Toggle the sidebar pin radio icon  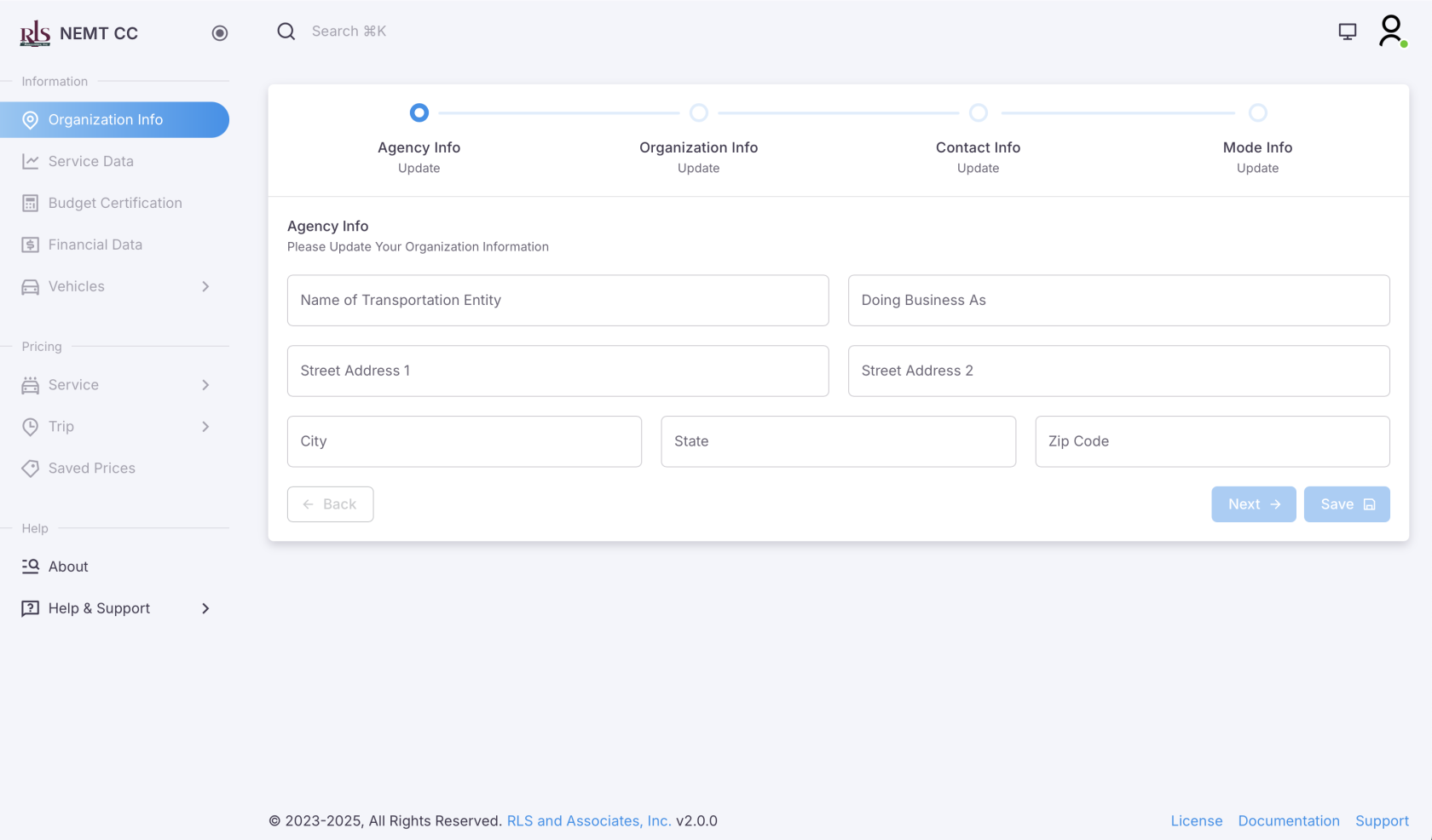click(220, 33)
